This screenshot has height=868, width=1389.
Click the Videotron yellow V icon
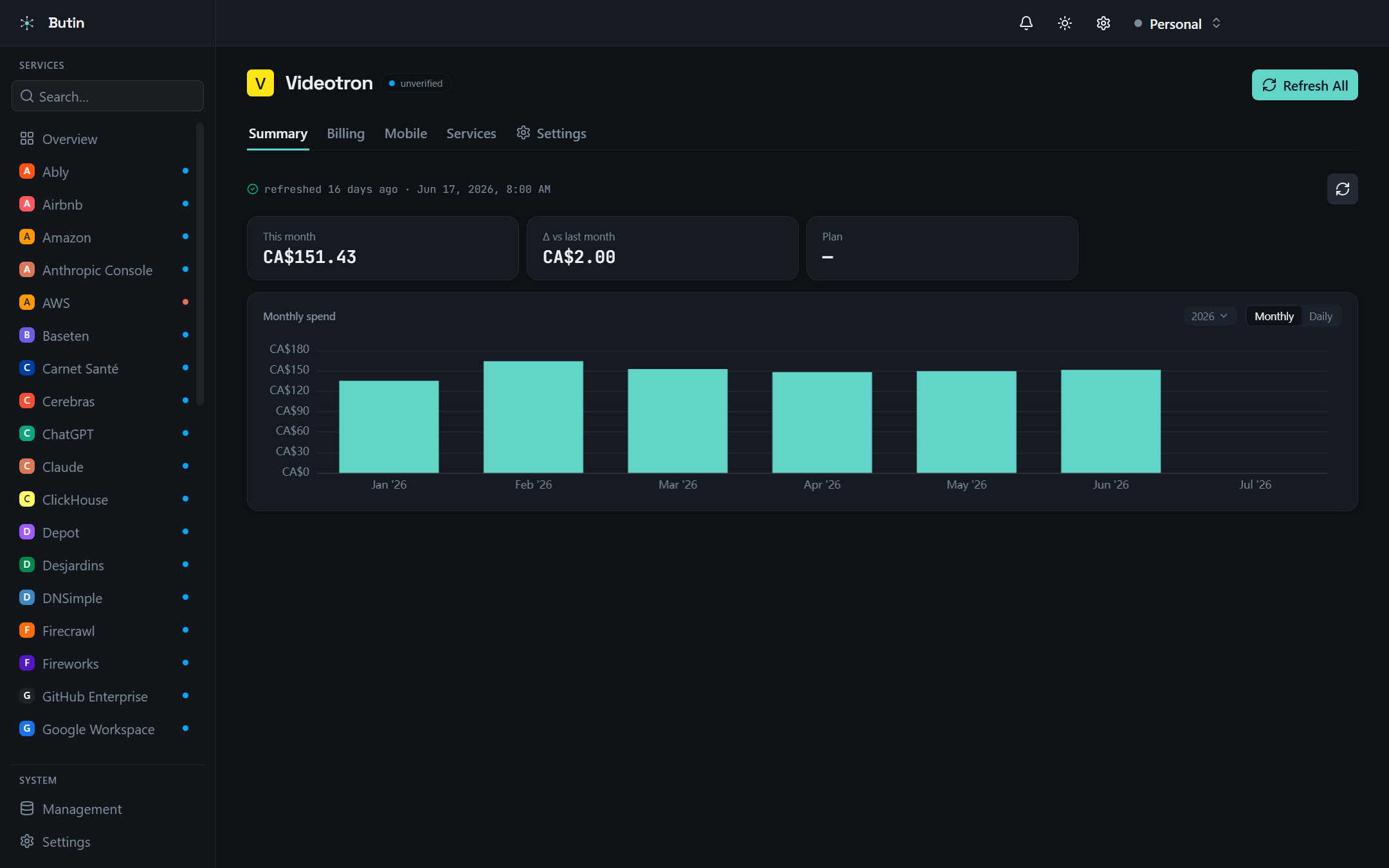pos(260,83)
